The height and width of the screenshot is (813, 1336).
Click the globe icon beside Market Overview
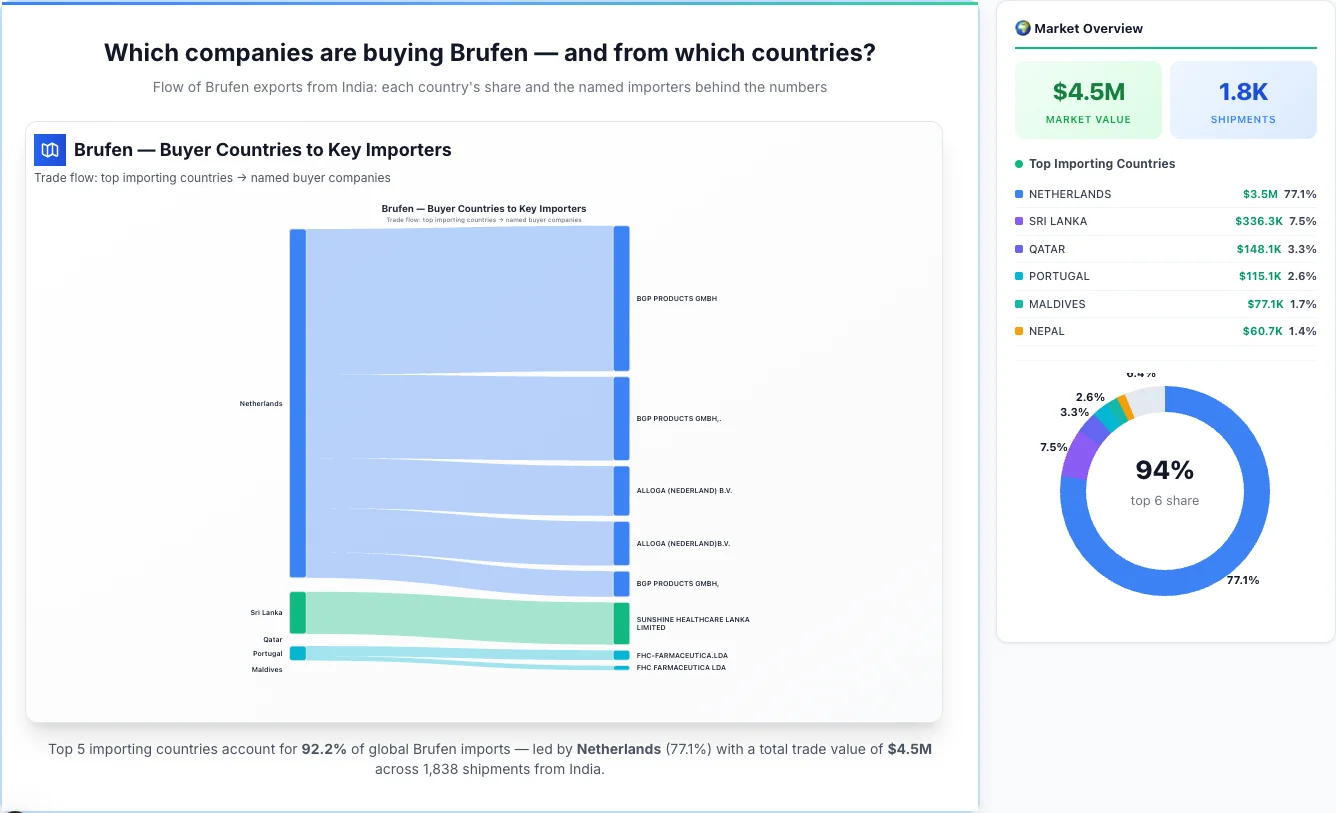[x=1022, y=28]
